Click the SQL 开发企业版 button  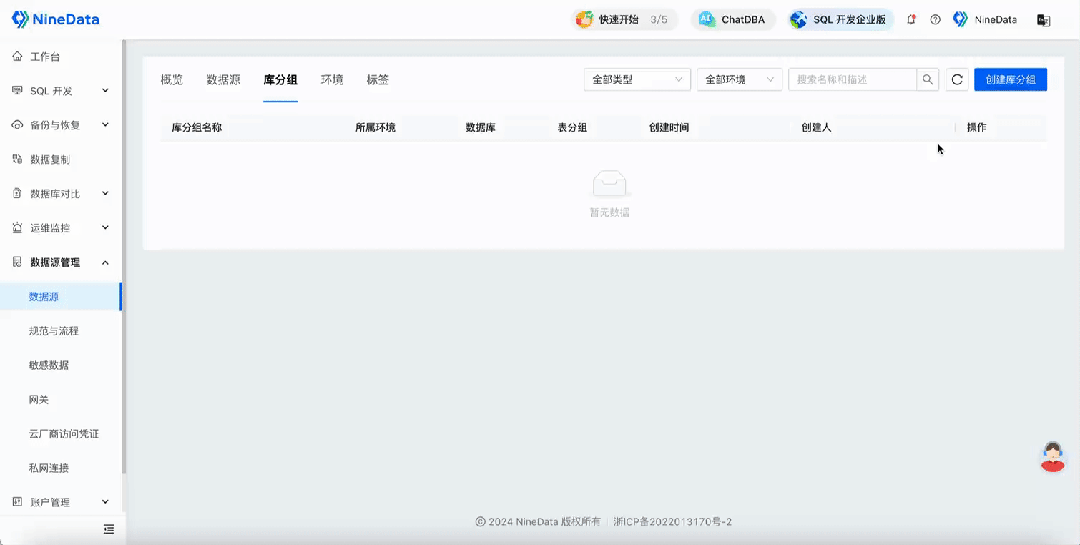[x=842, y=19]
